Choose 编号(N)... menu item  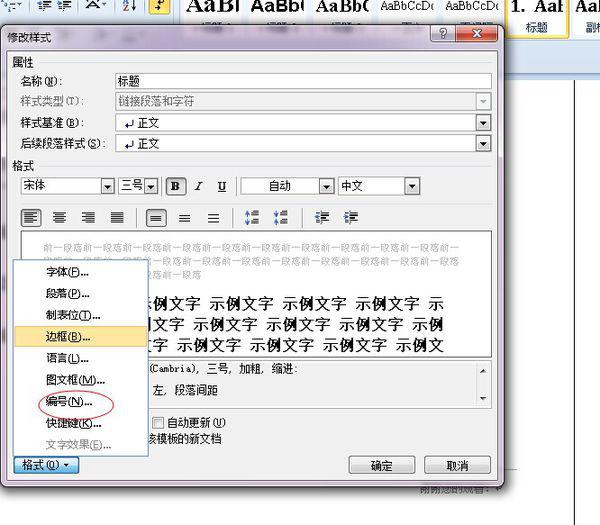[81, 401]
